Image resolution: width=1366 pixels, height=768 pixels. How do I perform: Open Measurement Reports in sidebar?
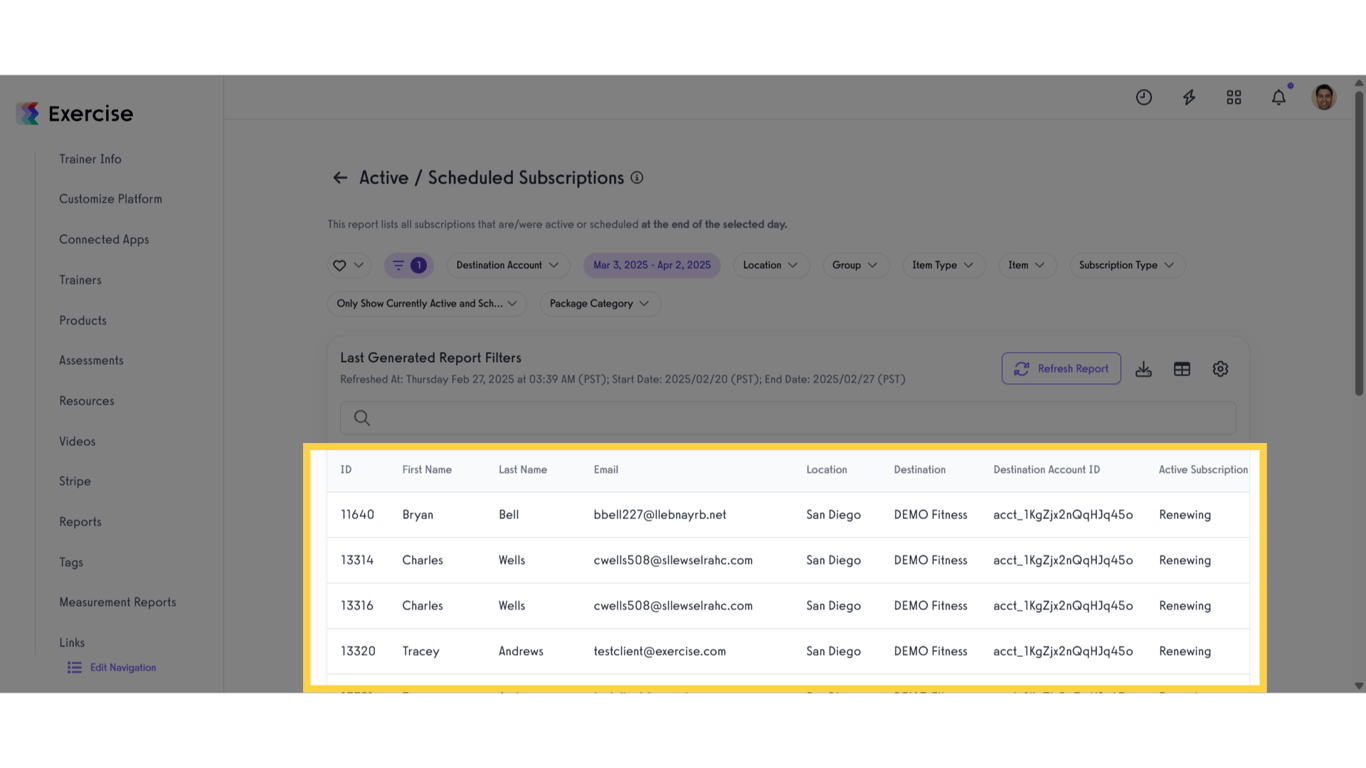coord(117,602)
